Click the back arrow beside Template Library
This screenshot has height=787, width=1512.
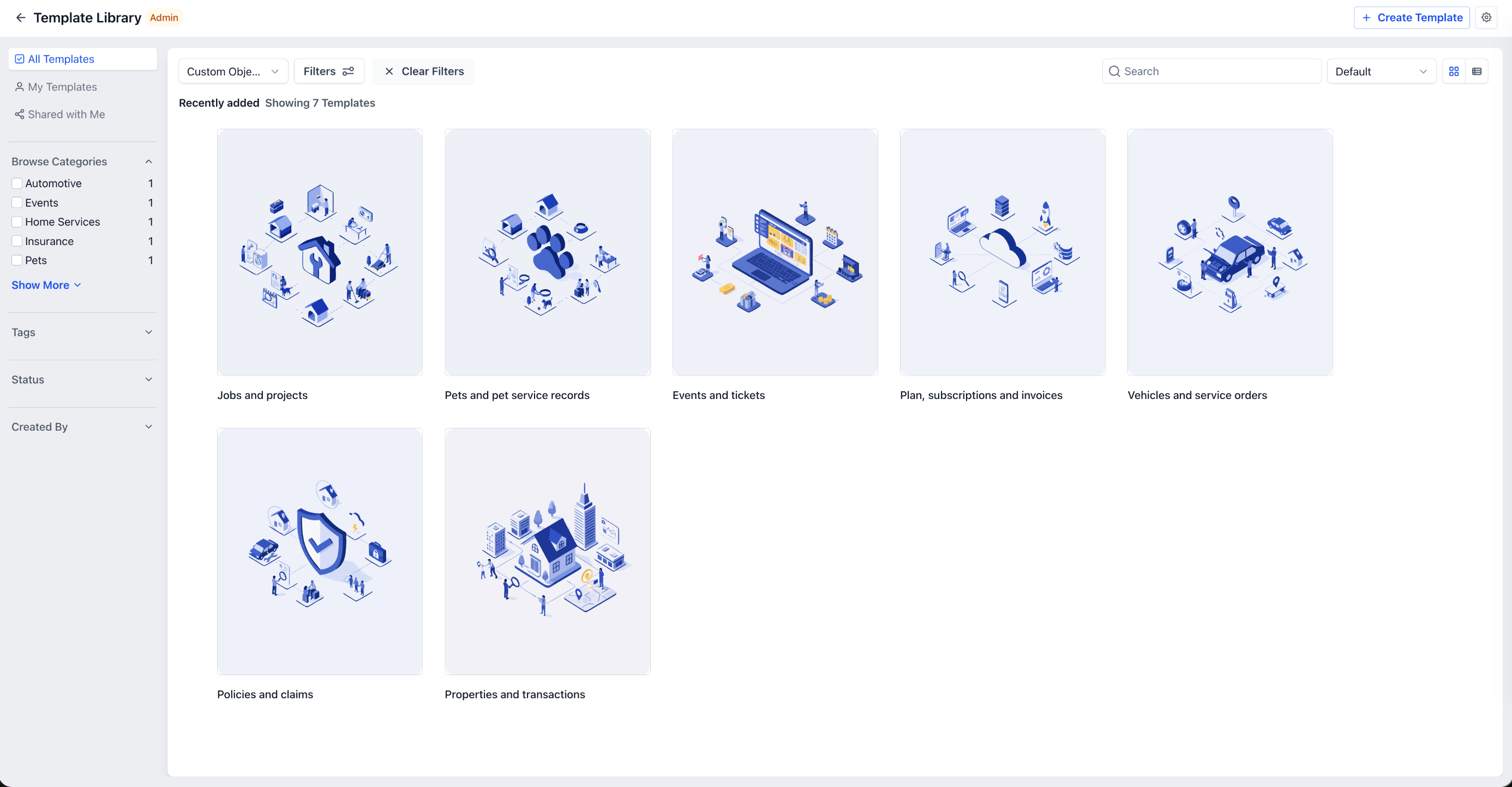[x=21, y=17]
